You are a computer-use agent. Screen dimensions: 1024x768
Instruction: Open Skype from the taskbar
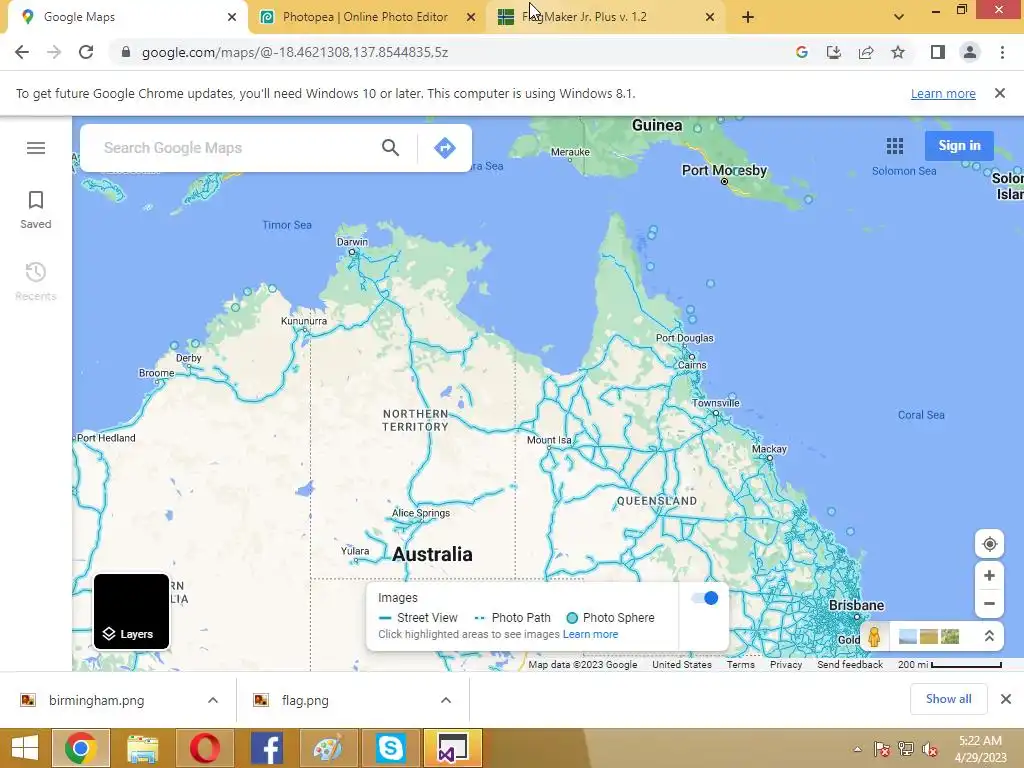pos(391,748)
